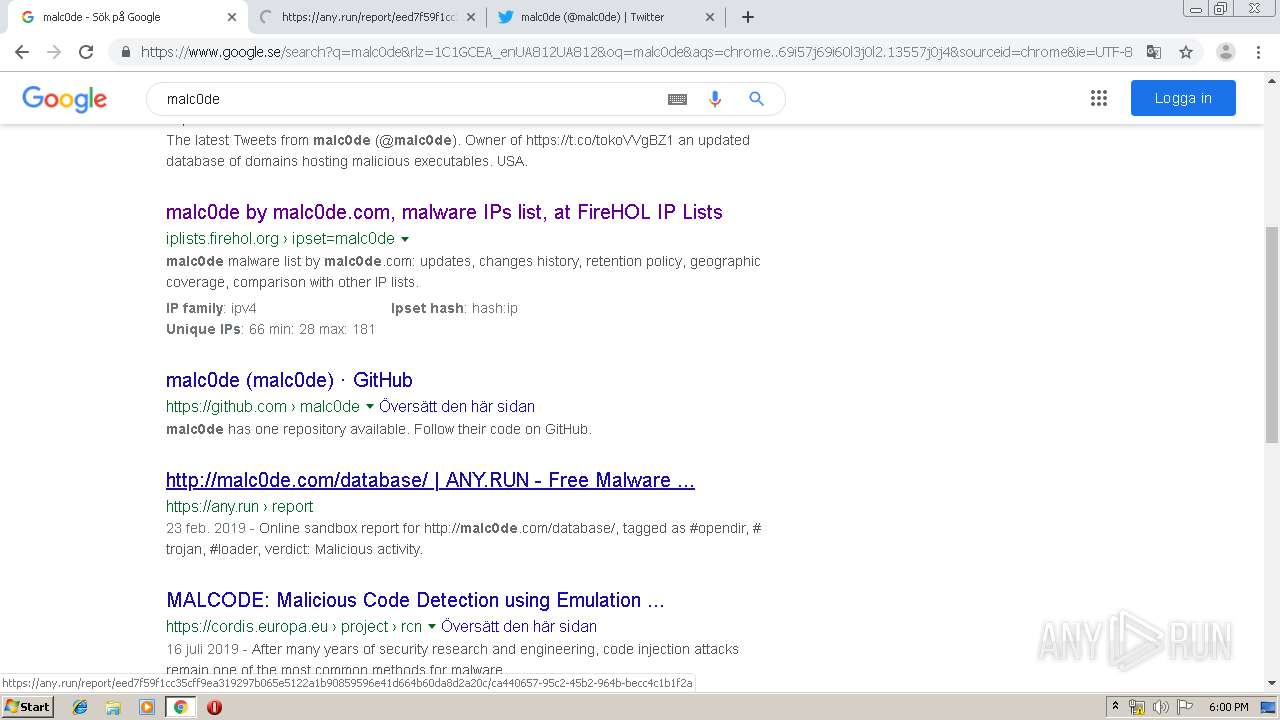Open FireHOL IP Lists malc0de result
The image size is (1280, 720).
point(444,212)
